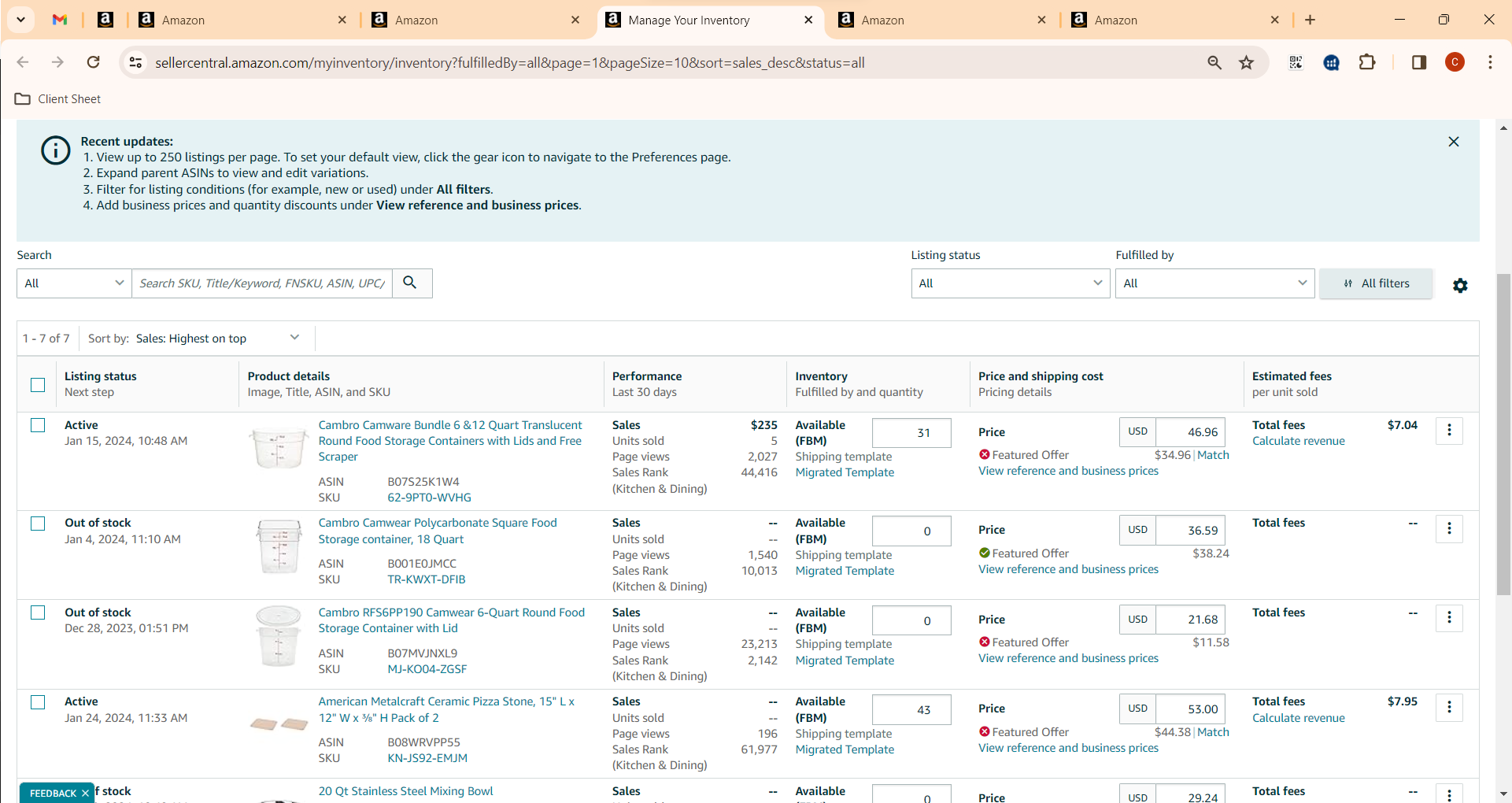Go forward to the next page
The width and height of the screenshot is (1512, 803).
[57, 62]
